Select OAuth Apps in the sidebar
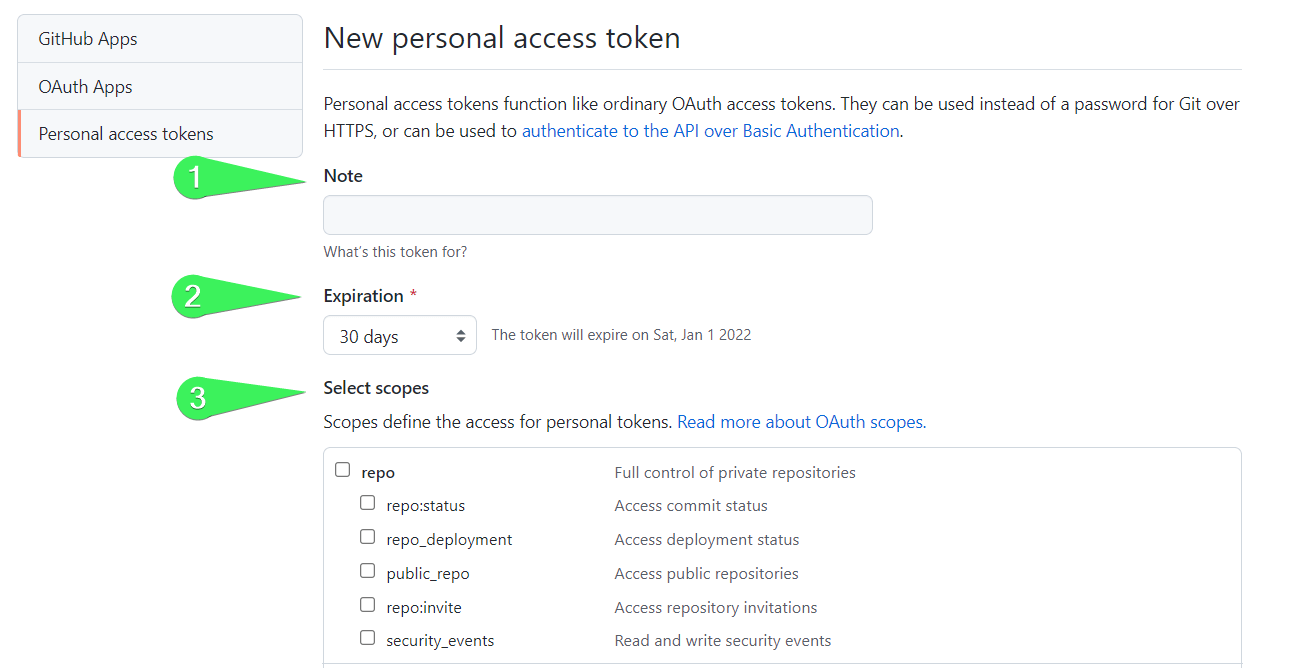Viewport: 1289px width, 668px height. [85, 86]
